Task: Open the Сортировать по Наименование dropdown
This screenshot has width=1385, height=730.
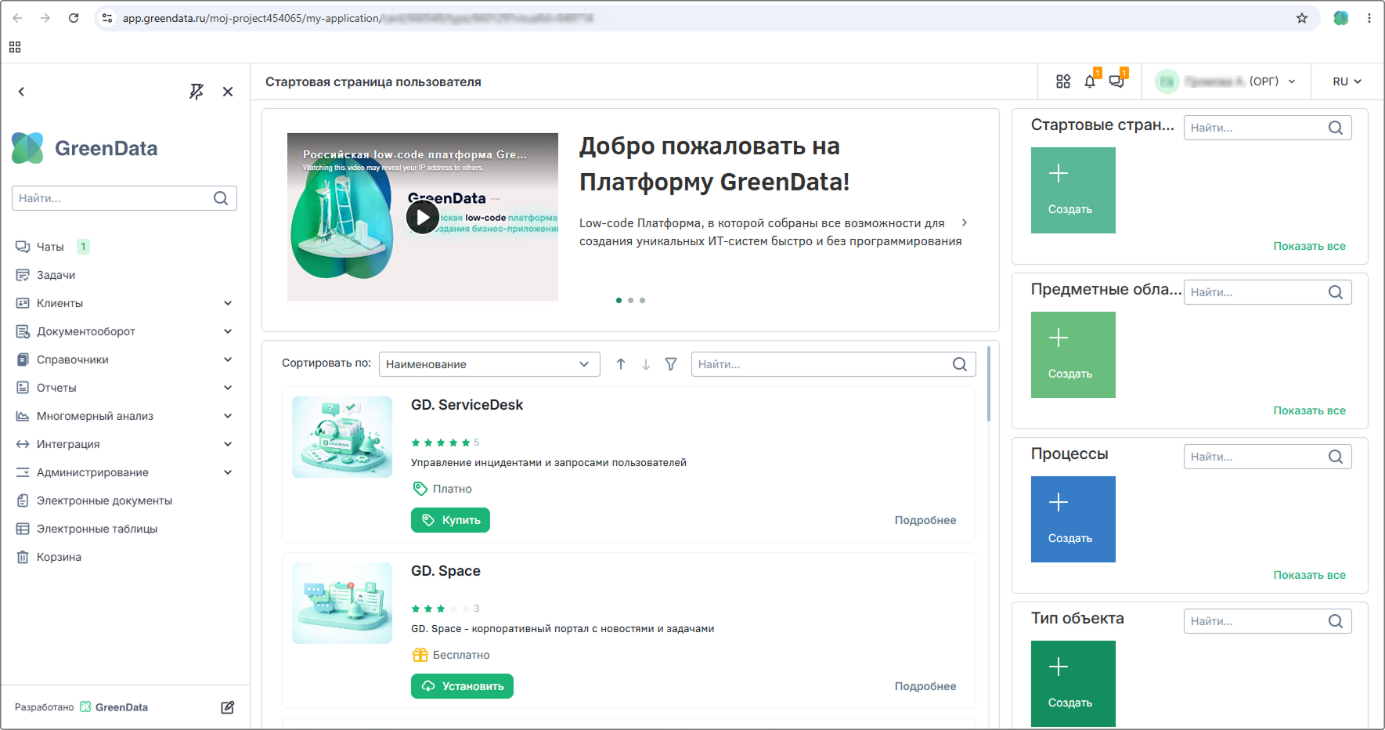Action: [x=490, y=364]
